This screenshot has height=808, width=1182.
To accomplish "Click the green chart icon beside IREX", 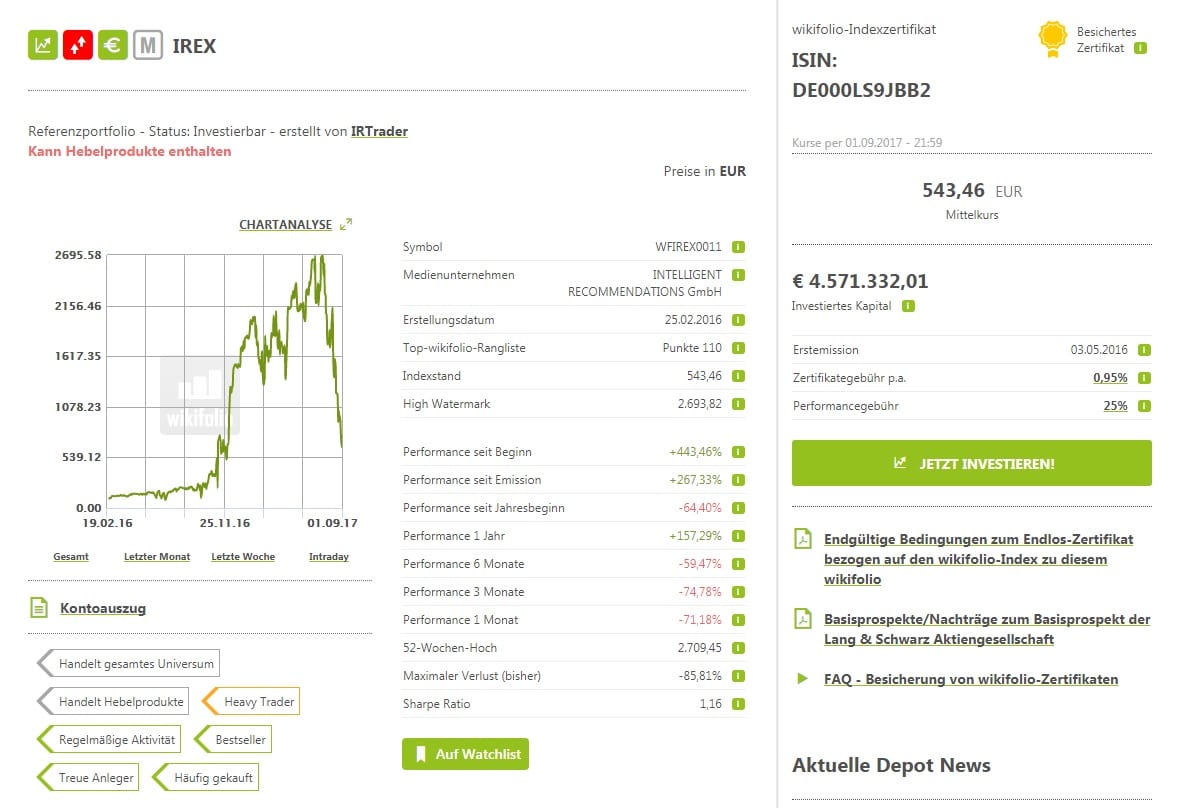I will 43,45.
